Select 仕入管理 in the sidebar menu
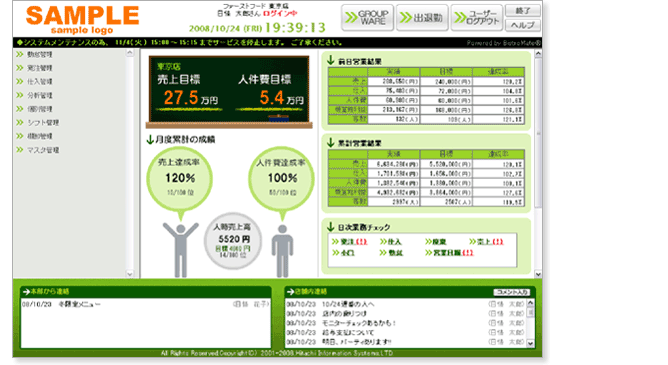The width and height of the screenshot is (668, 365). (35, 82)
